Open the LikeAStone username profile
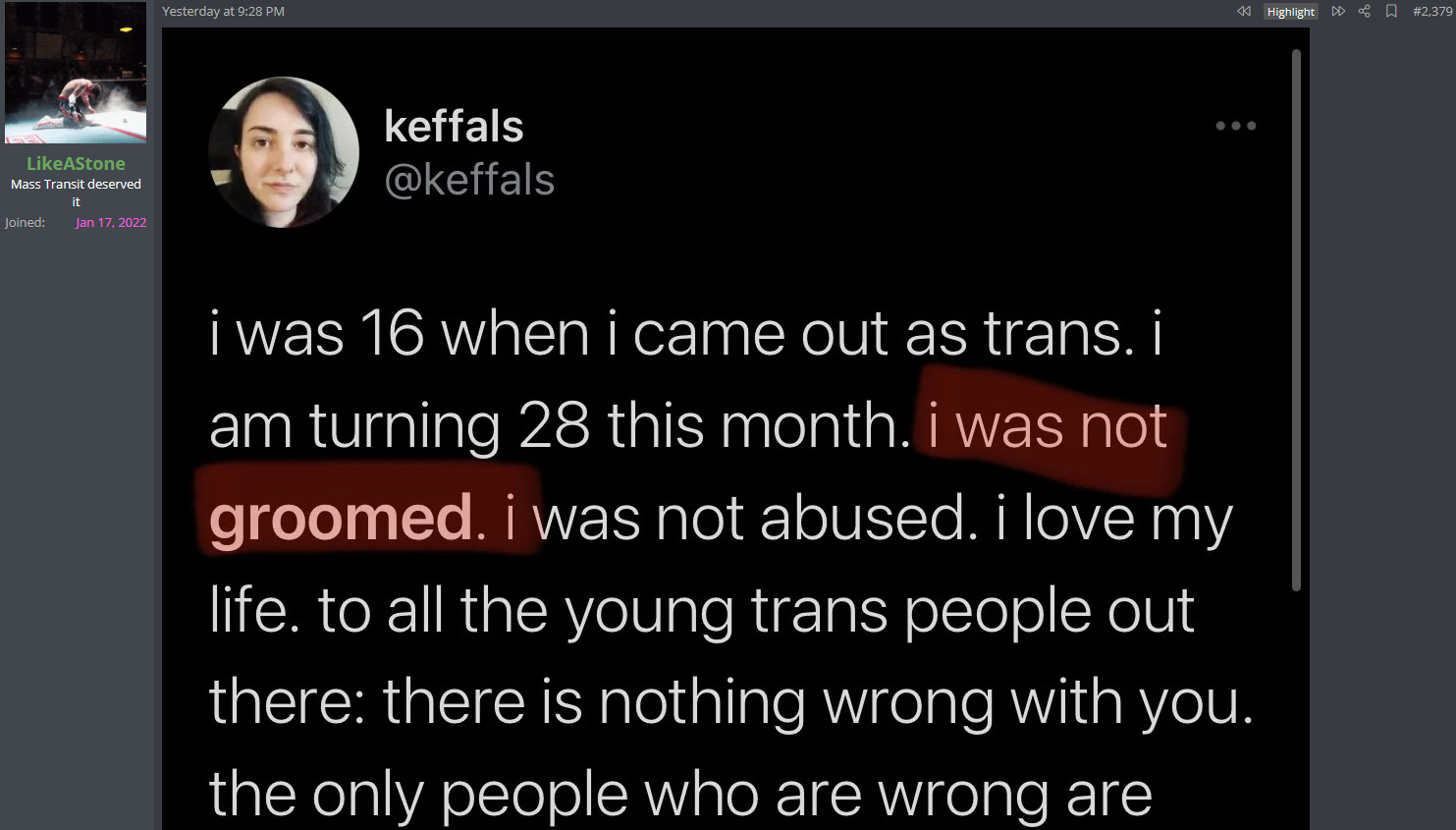Screen dimensions: 1456x830 76,163
